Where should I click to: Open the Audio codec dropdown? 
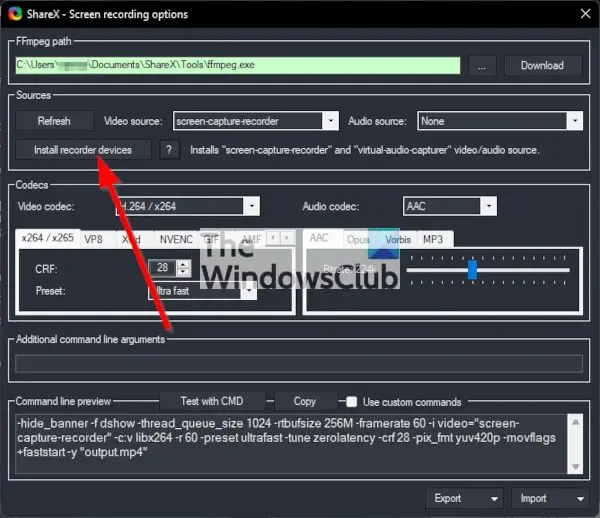(488, 206)
